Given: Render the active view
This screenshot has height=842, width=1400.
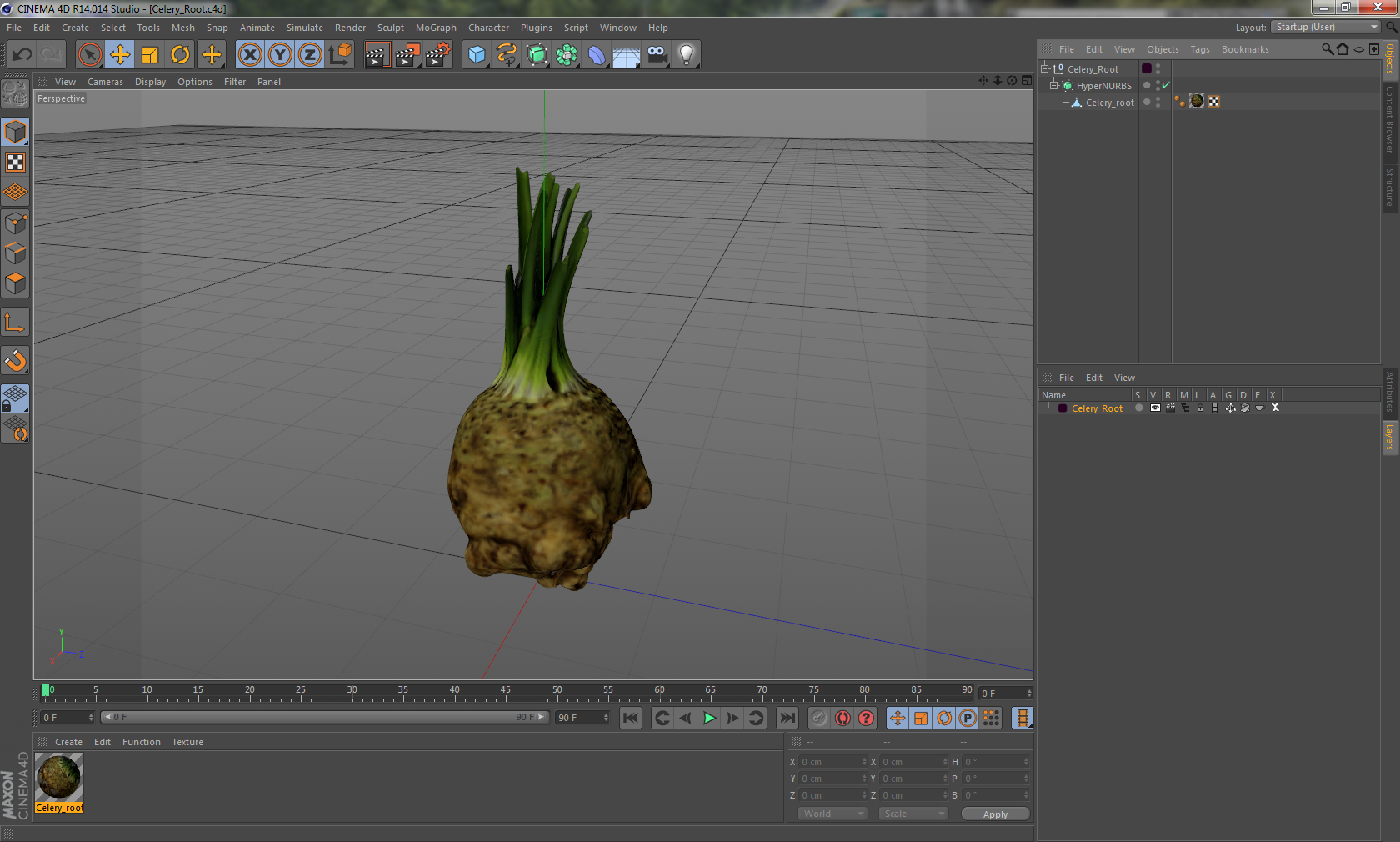Looking at the screenshot, I should (x=377, y=55).
